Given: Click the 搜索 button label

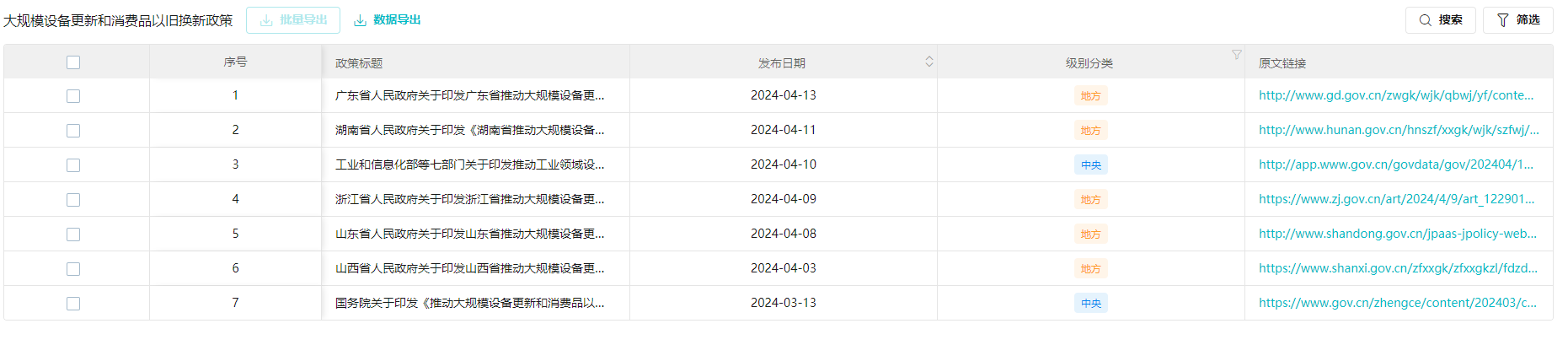Looking at the screenshot, I should pyautogui.click(x=1450, y=20).
